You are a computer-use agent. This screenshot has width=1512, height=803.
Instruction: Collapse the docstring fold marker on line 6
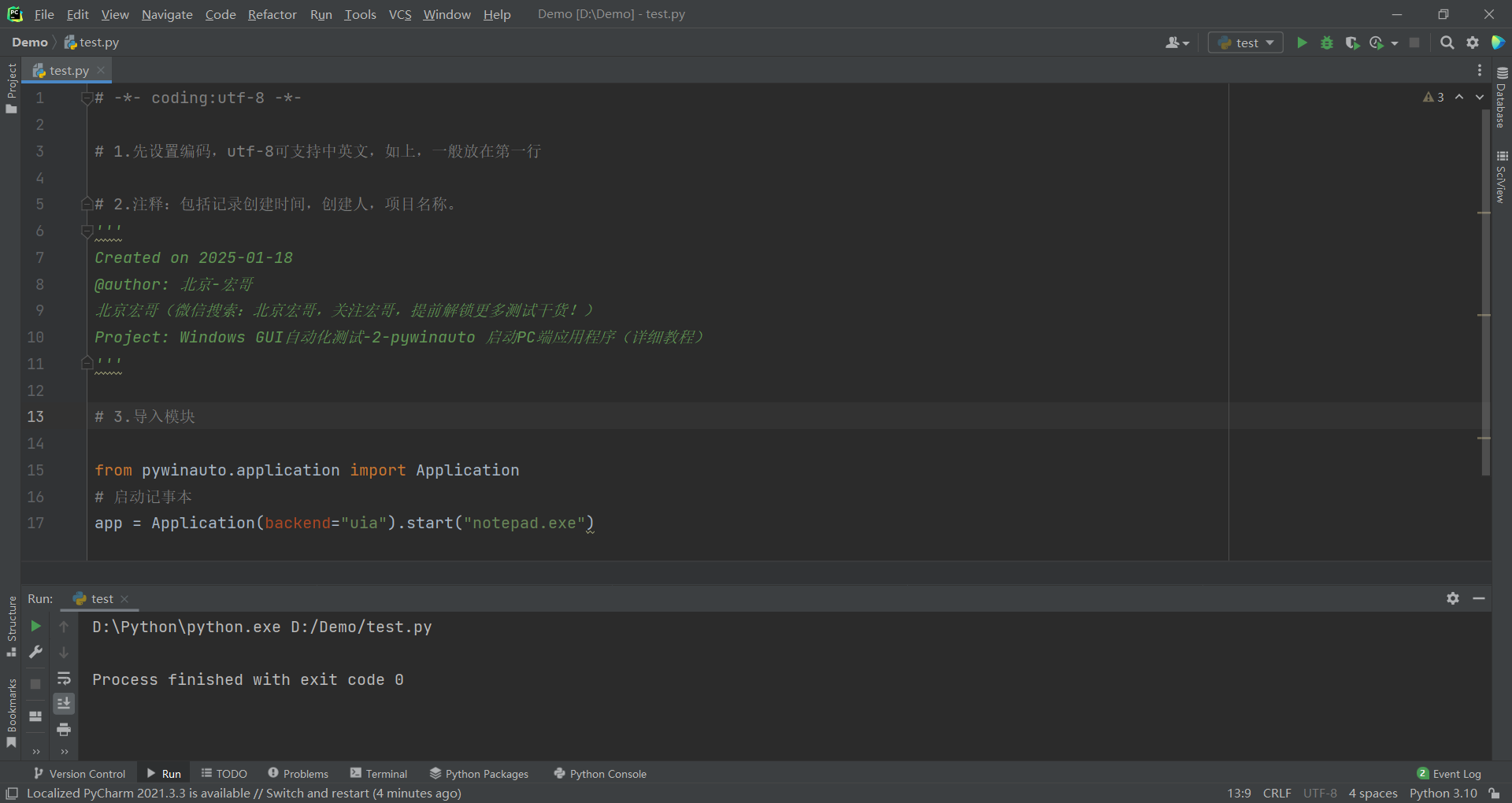pyautogui.click(x=87, y=231)
